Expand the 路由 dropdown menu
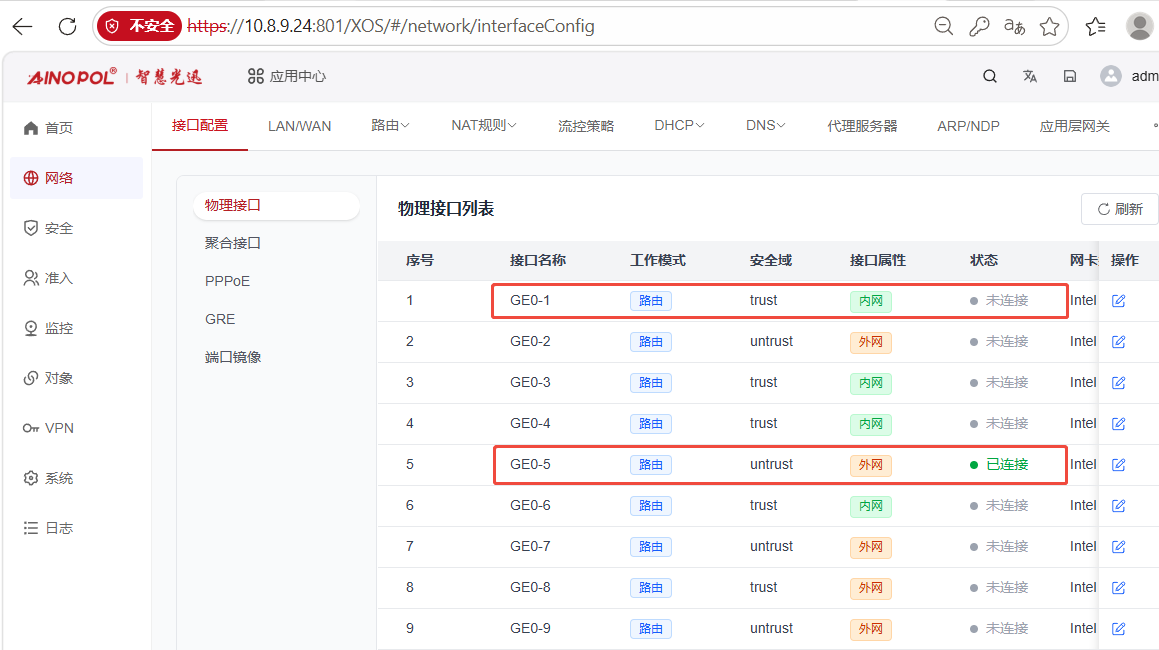 (x=390, y=126)
